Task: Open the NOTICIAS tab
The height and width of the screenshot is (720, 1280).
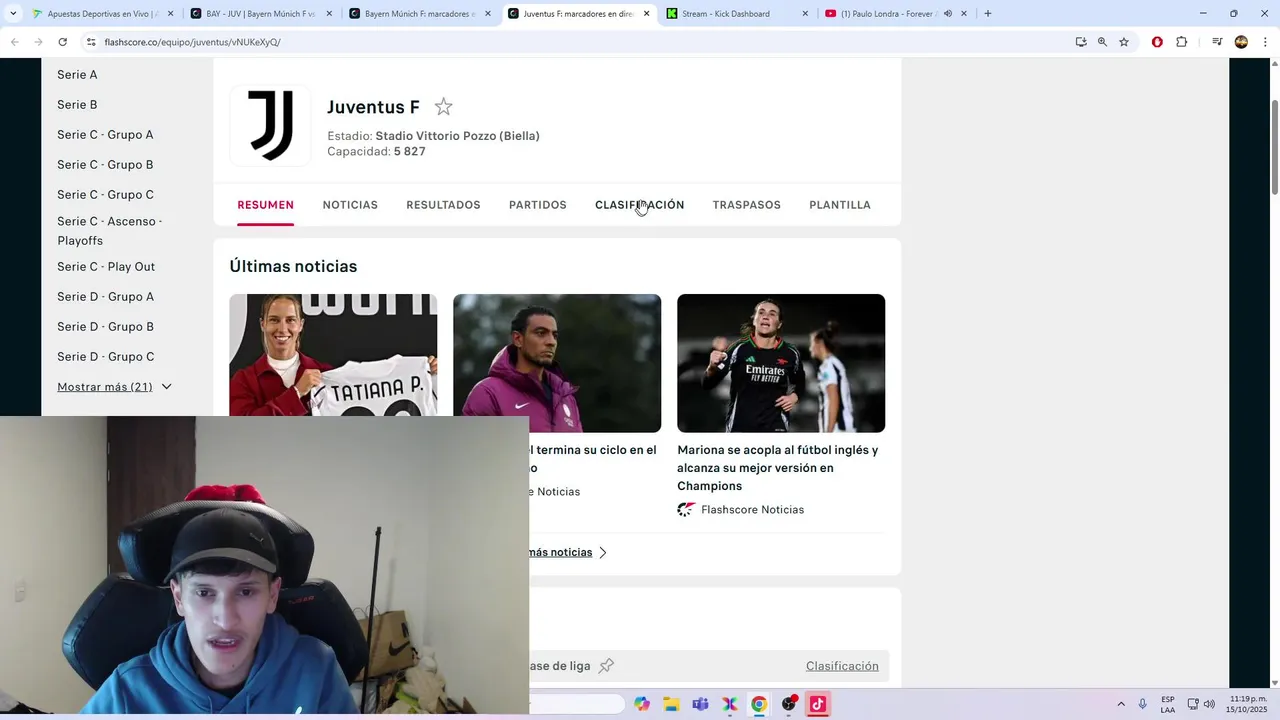Action: click(x=350, y=205)
